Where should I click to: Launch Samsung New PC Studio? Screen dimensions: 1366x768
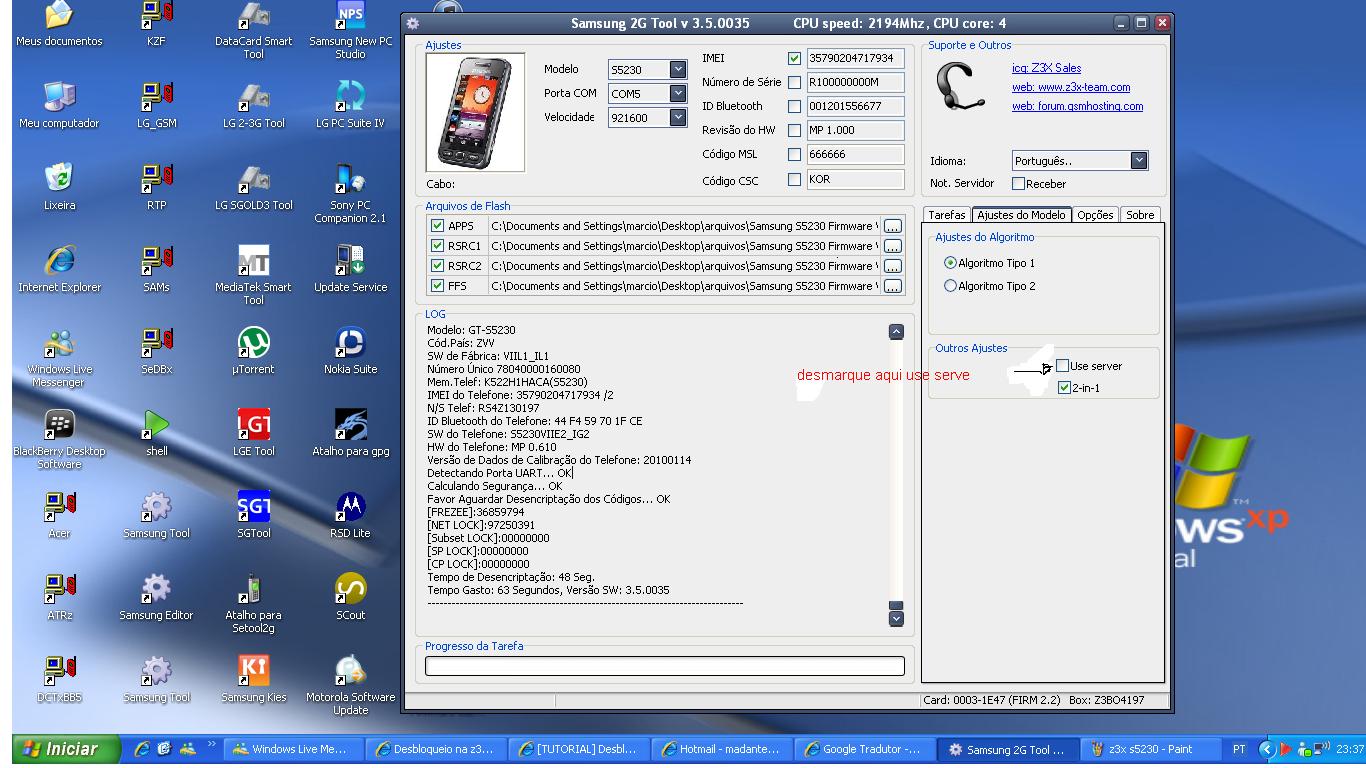click(x=351, y=30)
